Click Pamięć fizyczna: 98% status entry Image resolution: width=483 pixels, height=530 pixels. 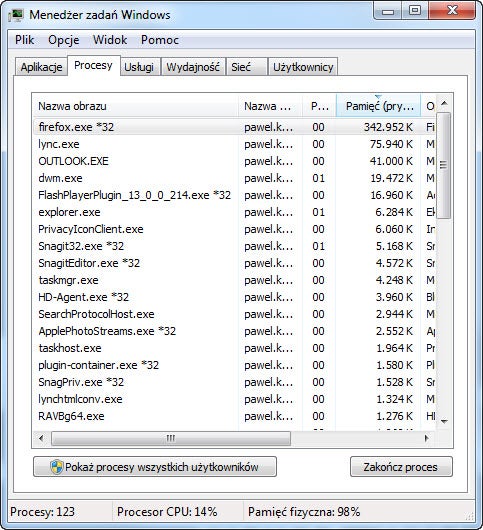[x=304, y=512]
